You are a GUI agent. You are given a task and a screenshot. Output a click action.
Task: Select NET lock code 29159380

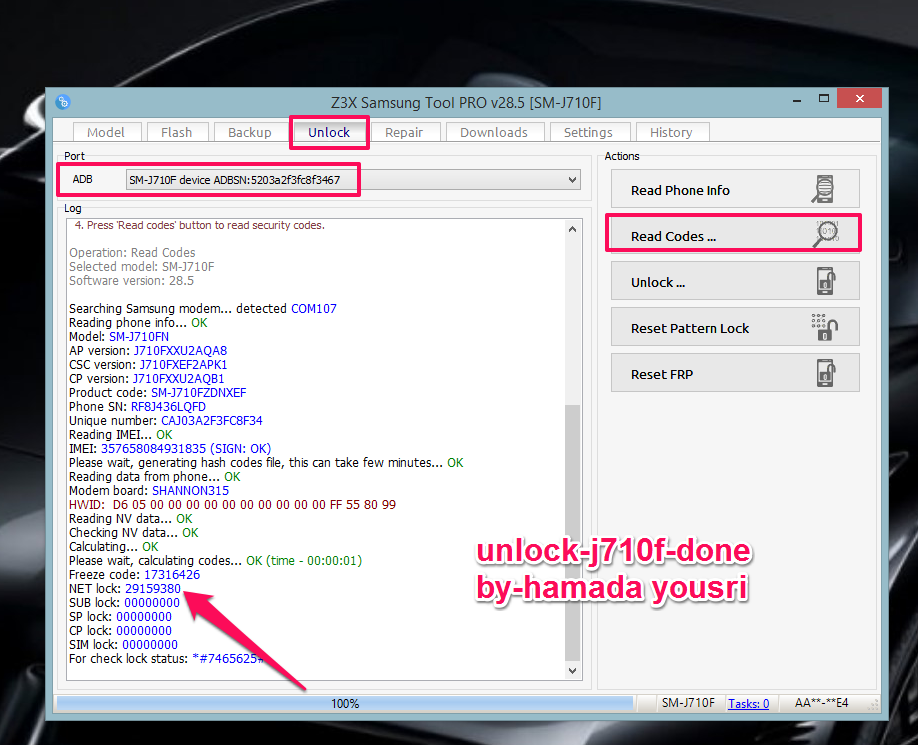153,589
